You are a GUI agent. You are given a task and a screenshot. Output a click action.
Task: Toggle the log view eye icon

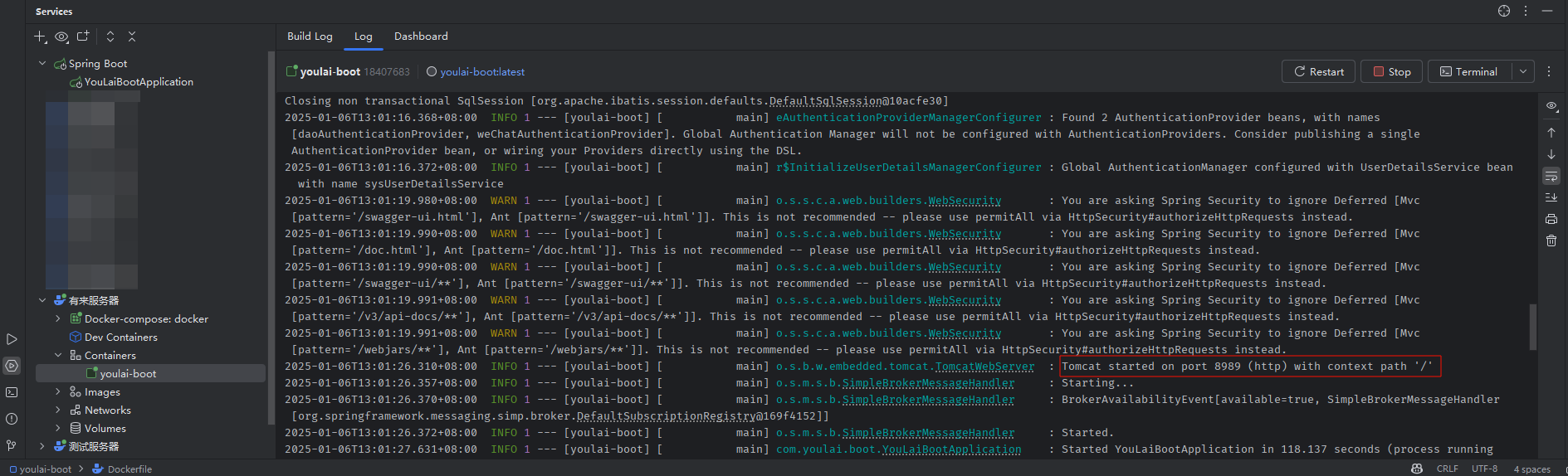pyautogui.click(x=1551, y=106)
